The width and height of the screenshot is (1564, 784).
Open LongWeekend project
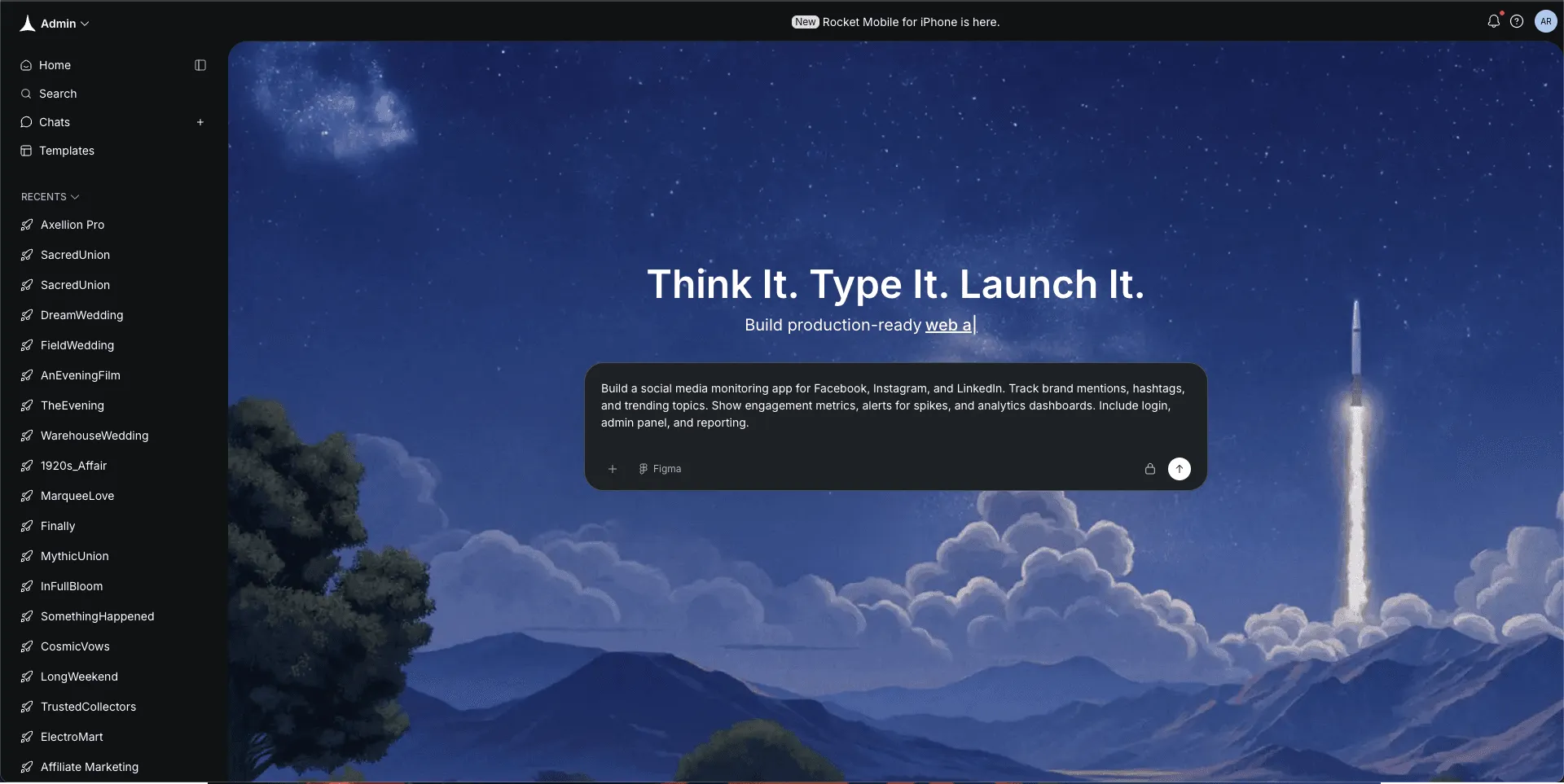[79, 677]
